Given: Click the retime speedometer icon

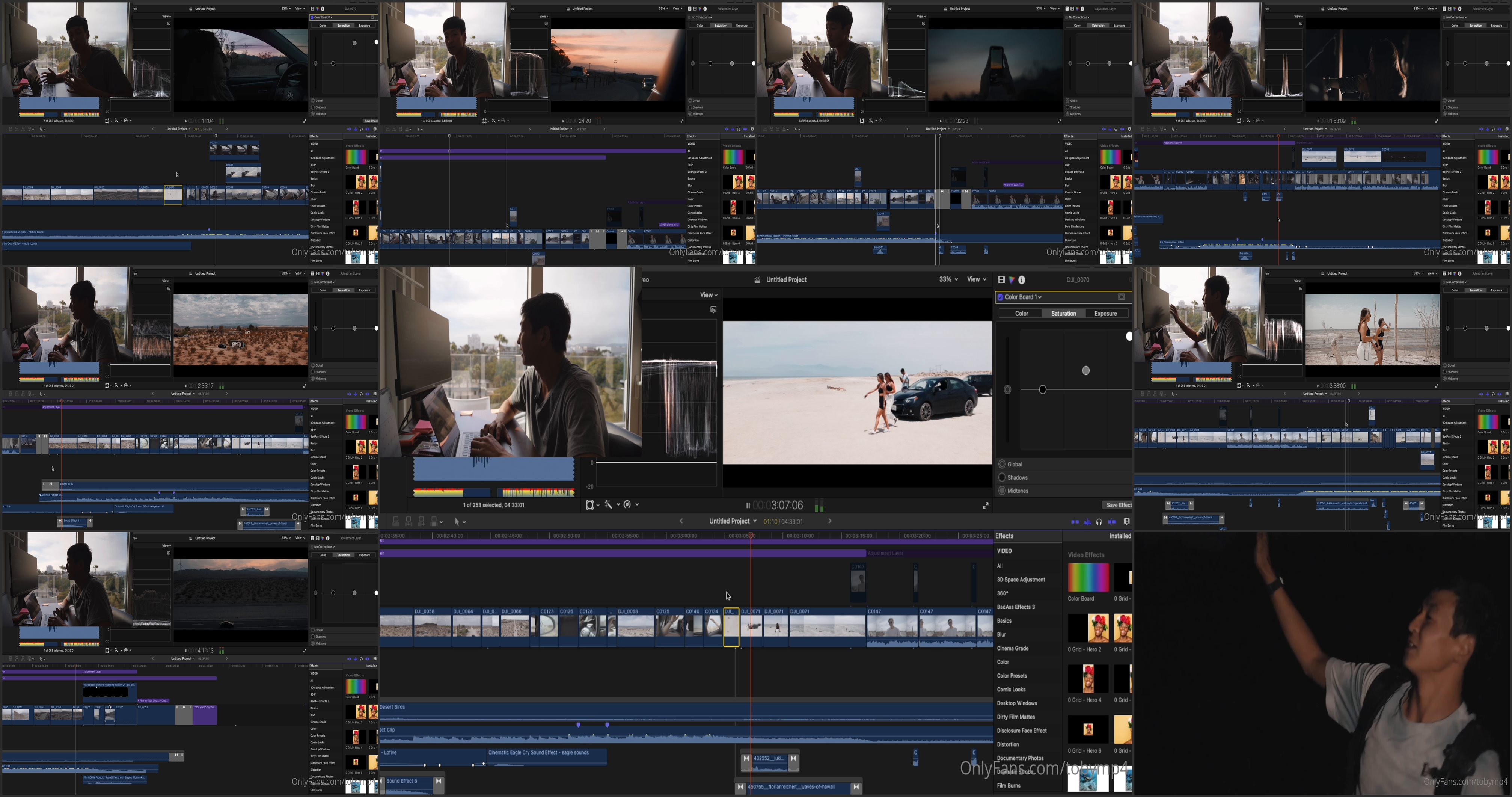Looking at the screenshot, I should [627, 504].
